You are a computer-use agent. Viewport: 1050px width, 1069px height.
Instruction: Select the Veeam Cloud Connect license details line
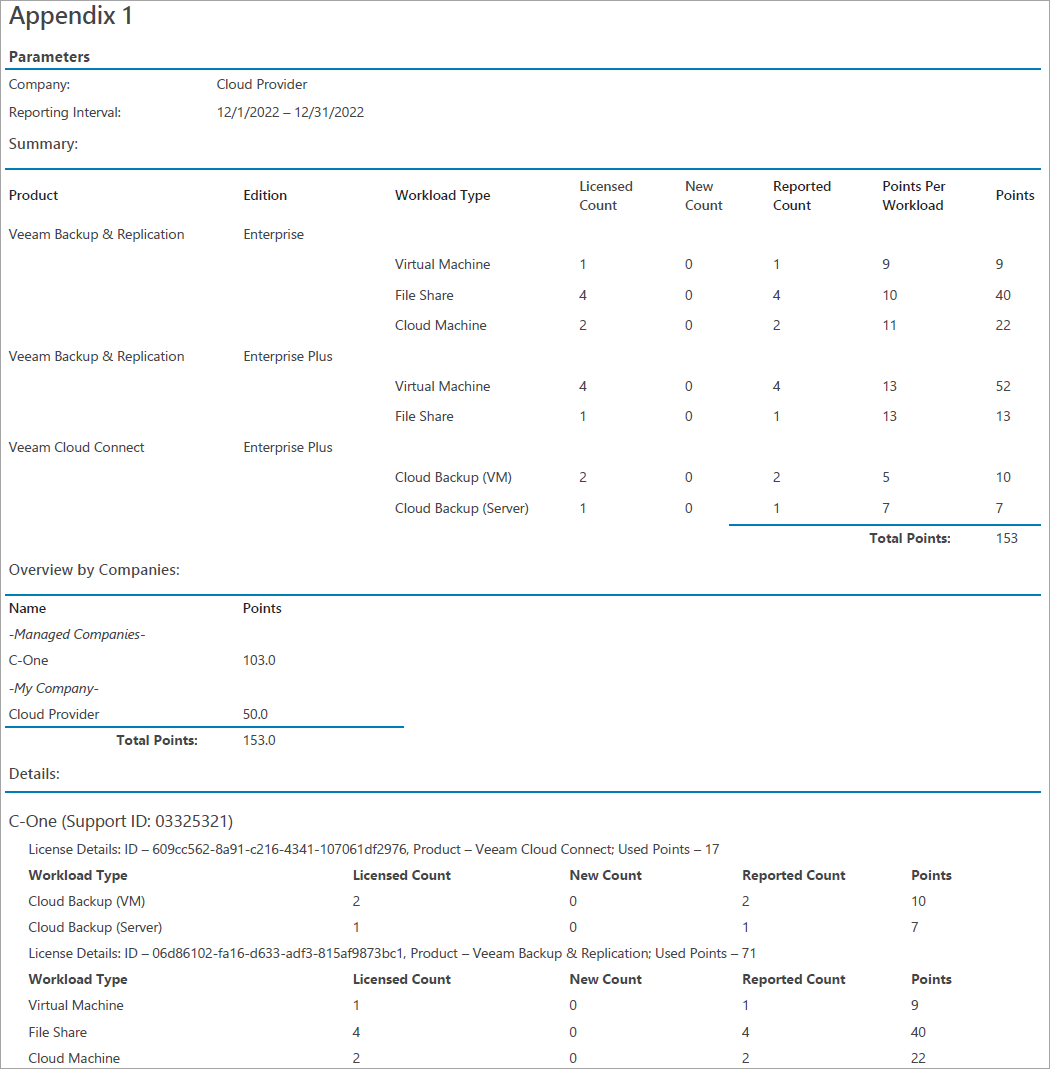coord(374,849)
